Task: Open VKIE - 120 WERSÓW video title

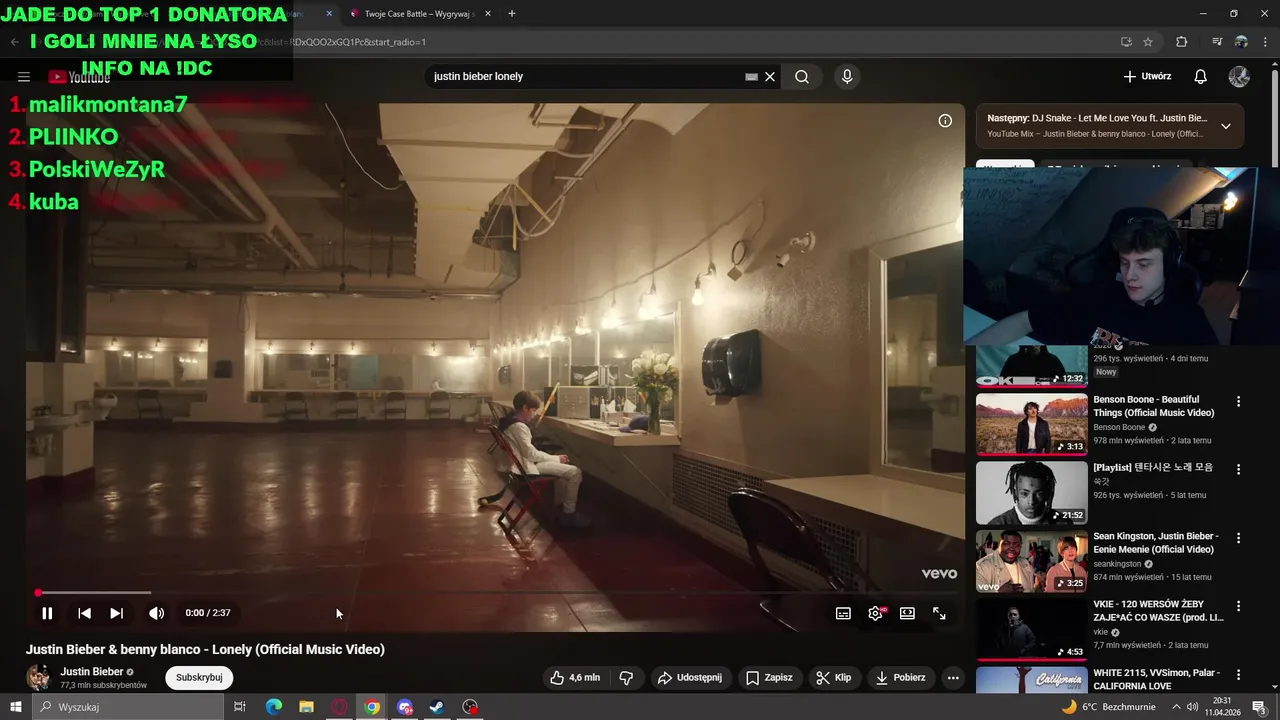Action: click(1158, 611)
